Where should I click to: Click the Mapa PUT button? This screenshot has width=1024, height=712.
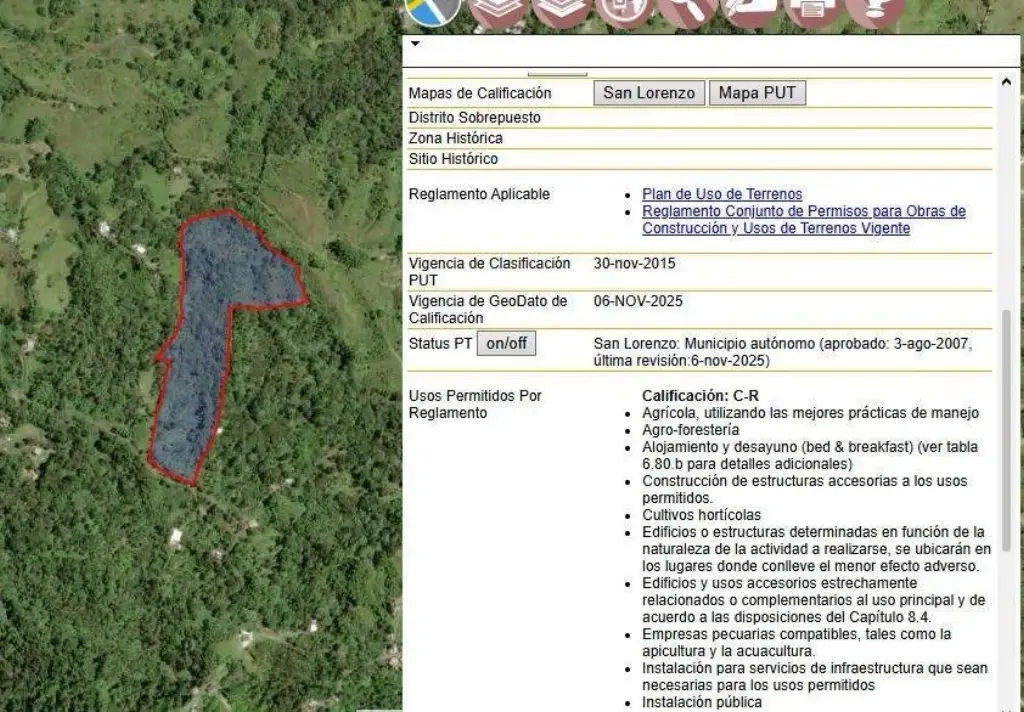[757, 93]
